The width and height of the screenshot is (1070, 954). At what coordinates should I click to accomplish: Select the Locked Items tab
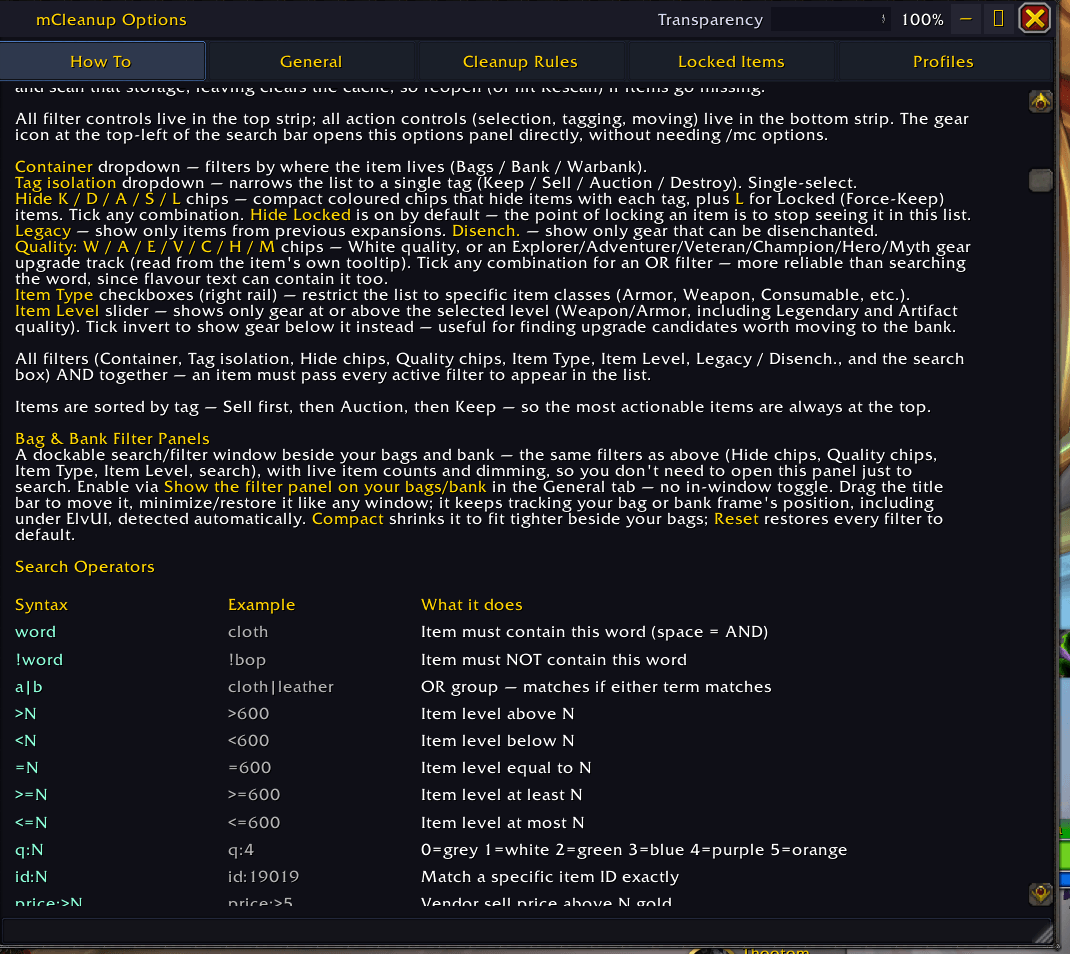pyautogui.click(x=731, y=61)
